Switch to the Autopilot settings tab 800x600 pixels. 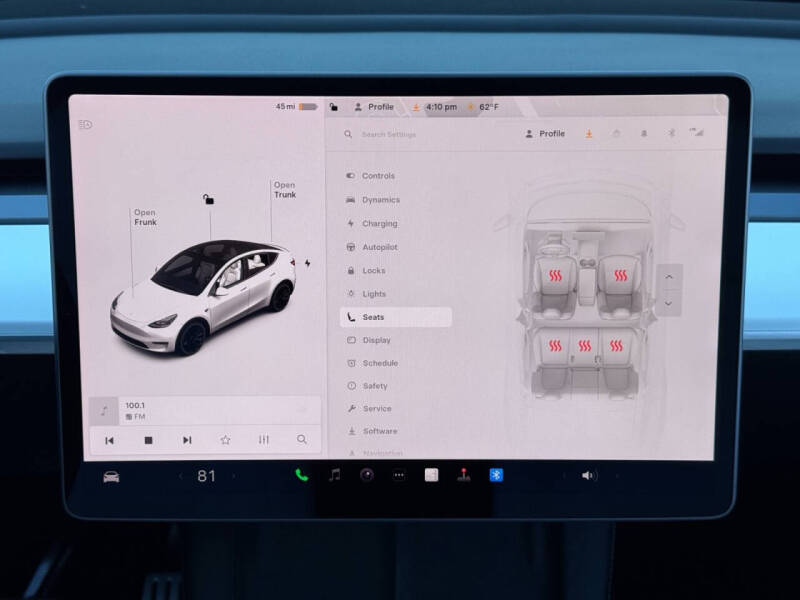point(380,246)
